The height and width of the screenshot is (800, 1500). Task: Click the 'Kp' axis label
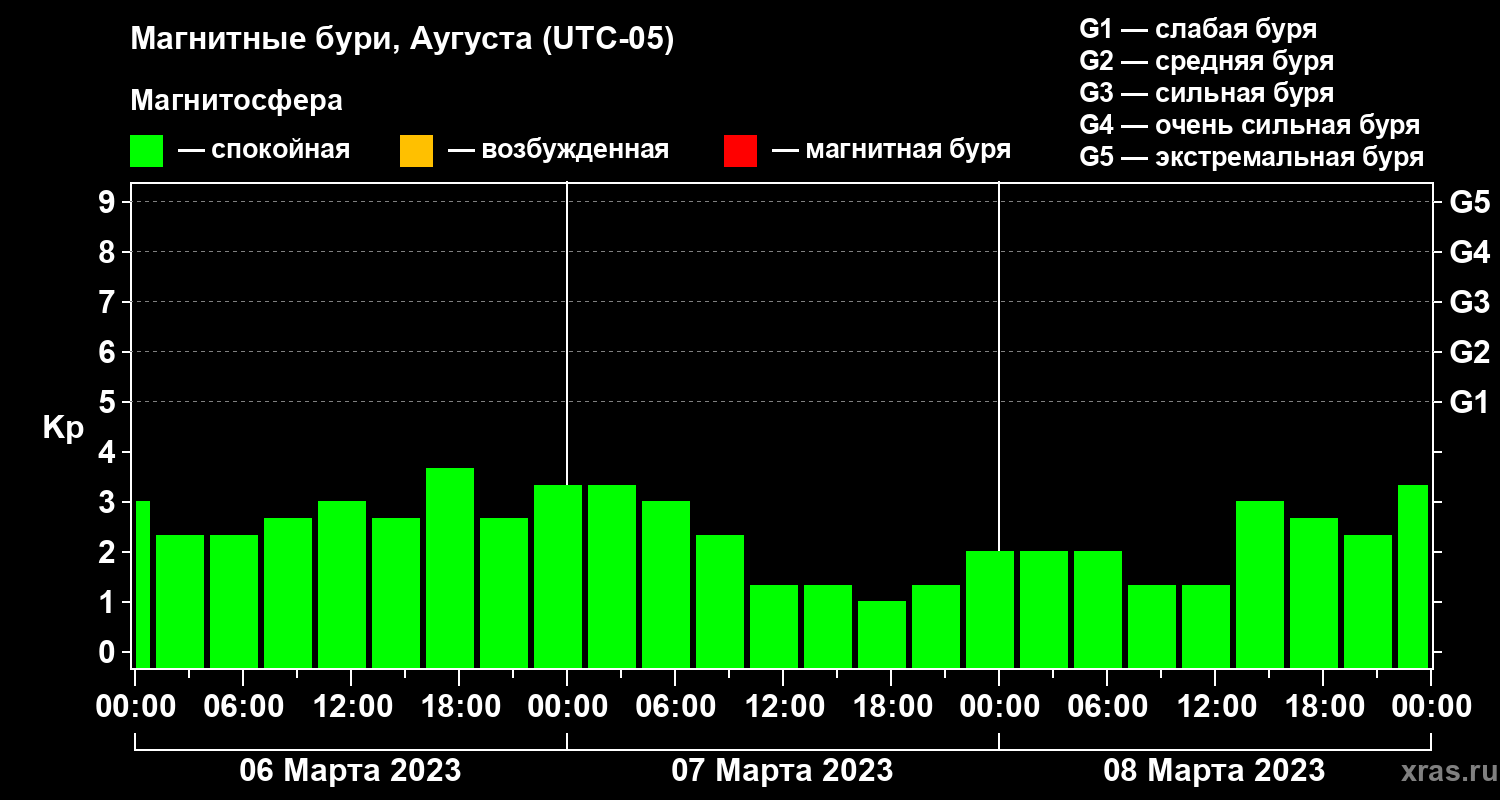pos(63,428)
